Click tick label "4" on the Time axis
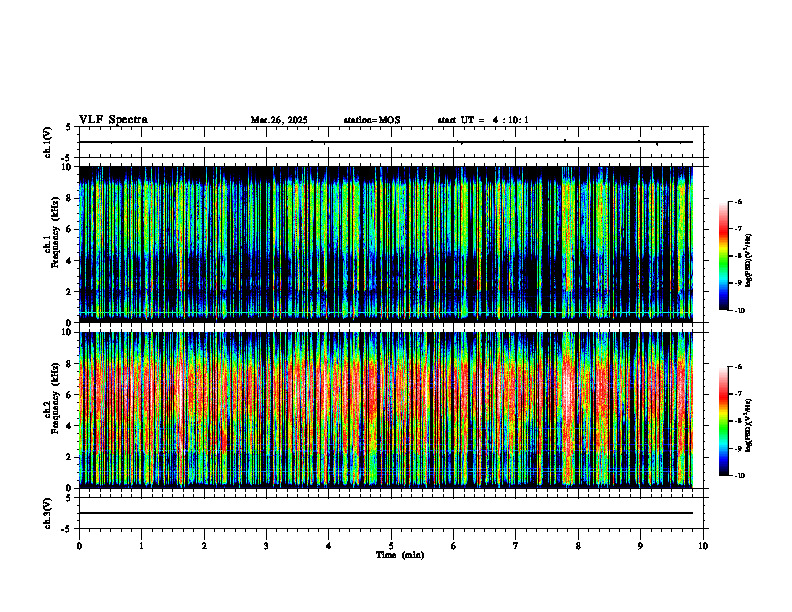The height and width of the screenshot is (612, 792). 329,546
